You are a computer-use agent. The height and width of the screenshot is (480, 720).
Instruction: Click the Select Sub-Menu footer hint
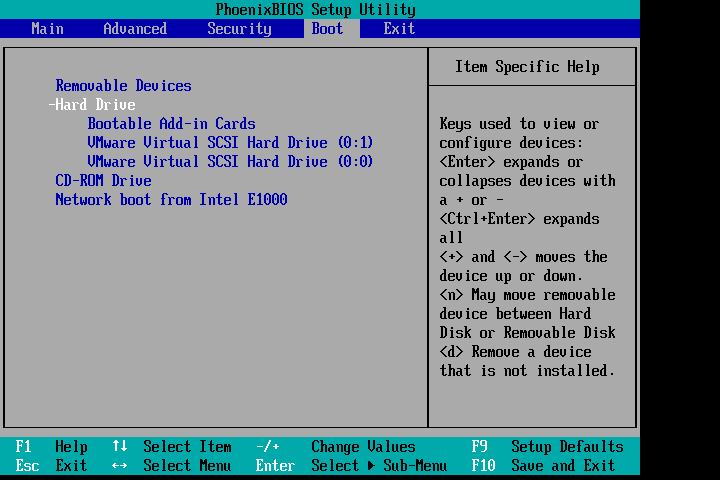[x=379, y=466]
